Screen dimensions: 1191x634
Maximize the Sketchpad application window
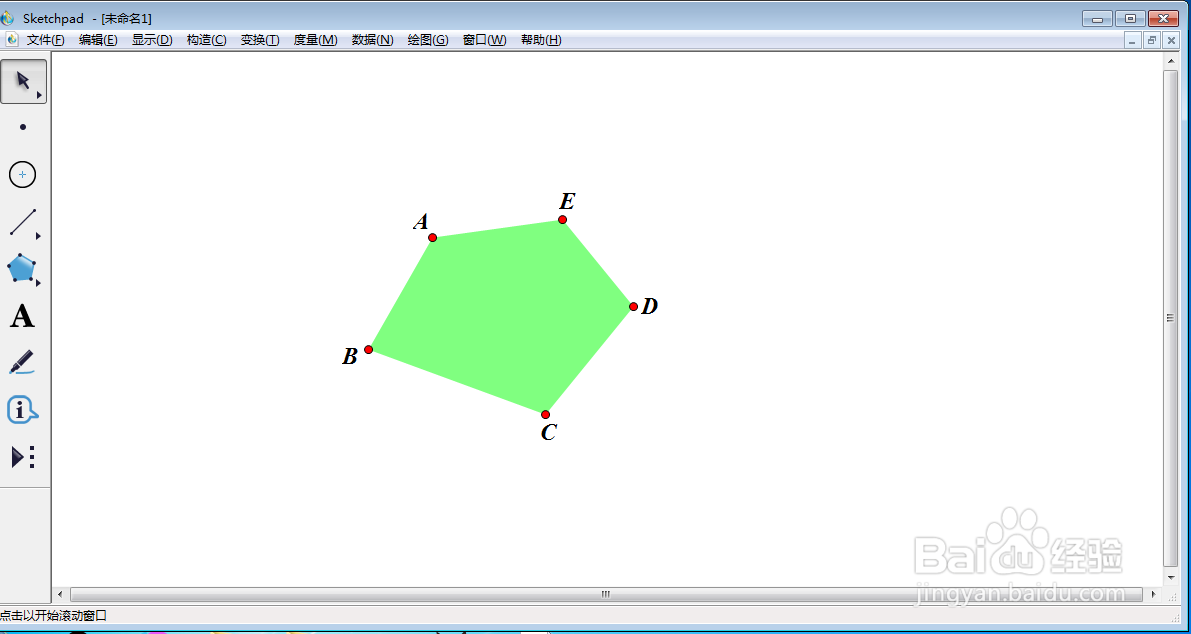point(1130,18)
